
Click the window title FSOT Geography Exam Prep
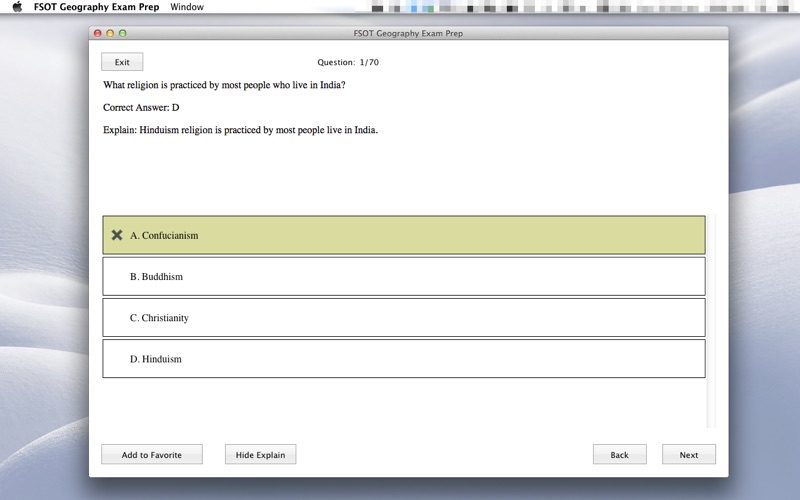click(408, 33)
